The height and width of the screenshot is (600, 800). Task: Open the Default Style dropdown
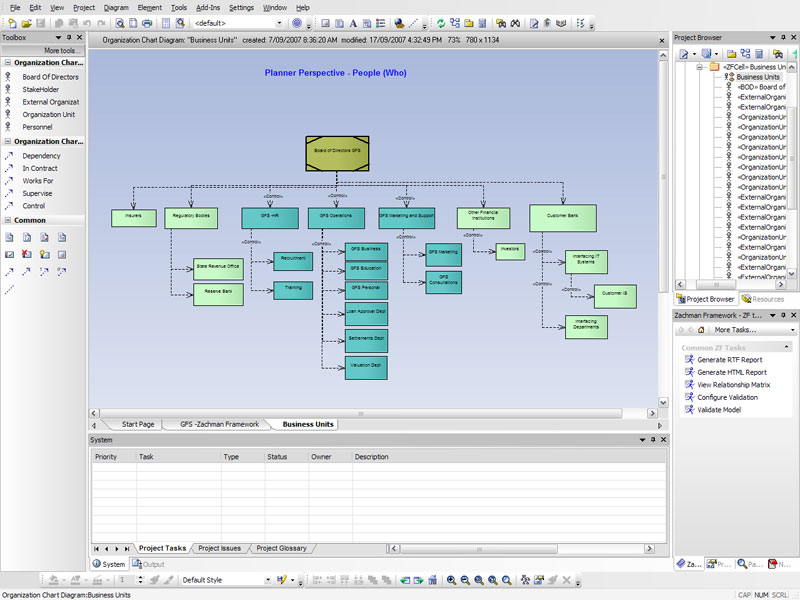(267, 580)
